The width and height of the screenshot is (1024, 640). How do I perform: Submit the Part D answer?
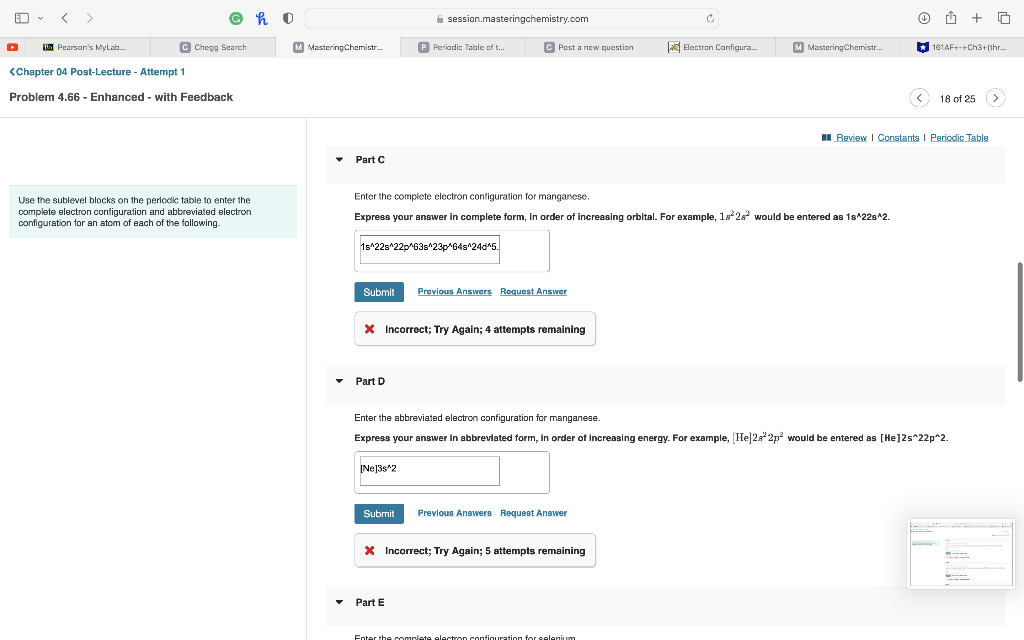click(x=379, y=514)
